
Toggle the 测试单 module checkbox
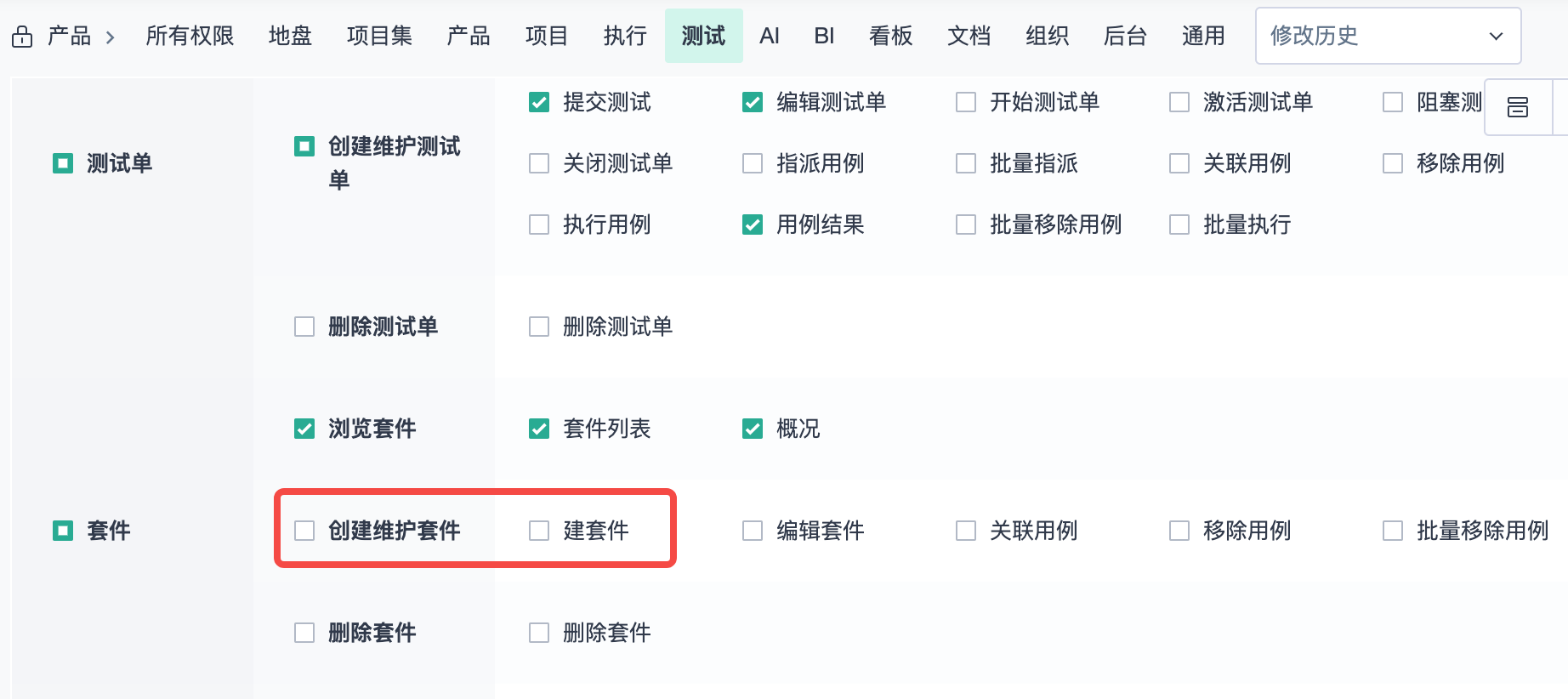click(63, 163)
